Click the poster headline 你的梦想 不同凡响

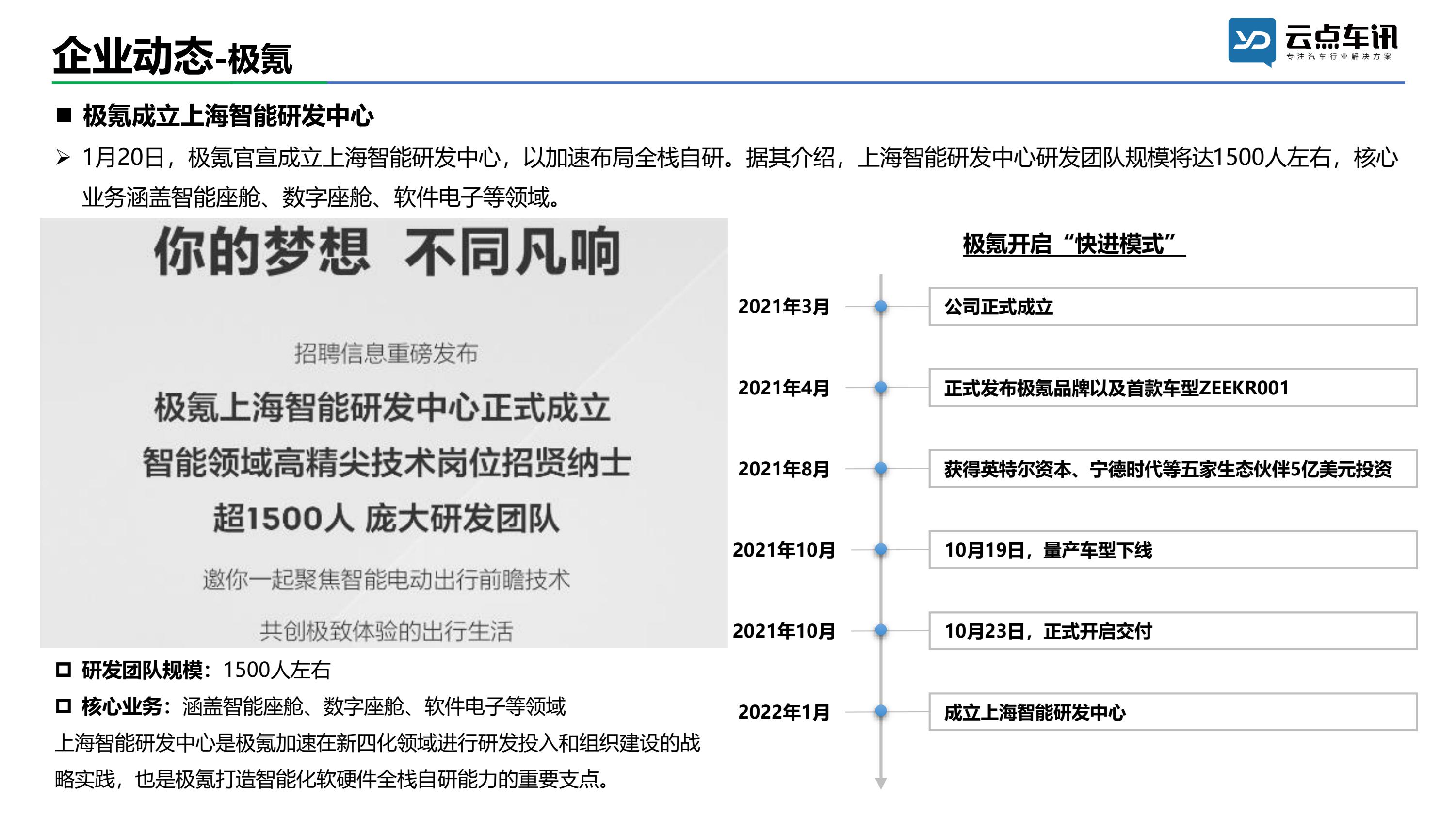387,252
